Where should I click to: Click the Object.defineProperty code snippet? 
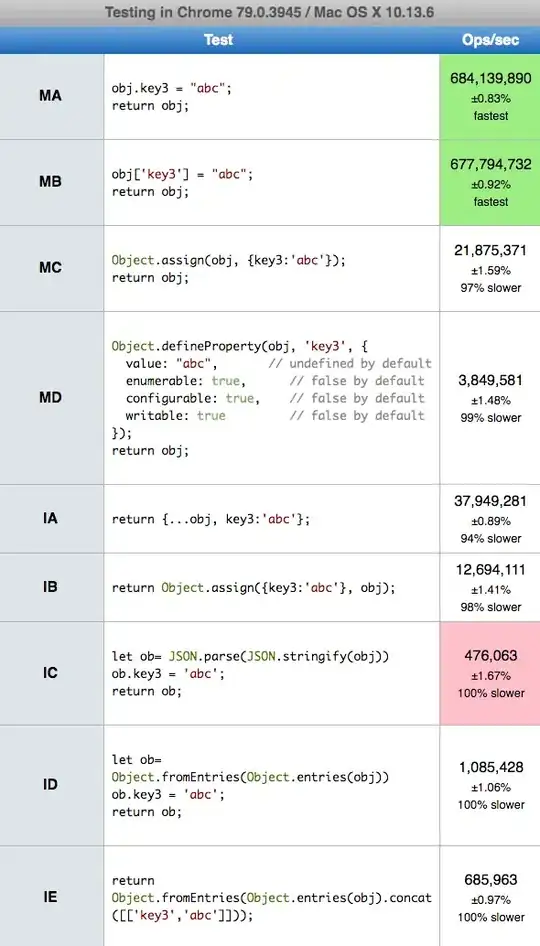(272, 398)
